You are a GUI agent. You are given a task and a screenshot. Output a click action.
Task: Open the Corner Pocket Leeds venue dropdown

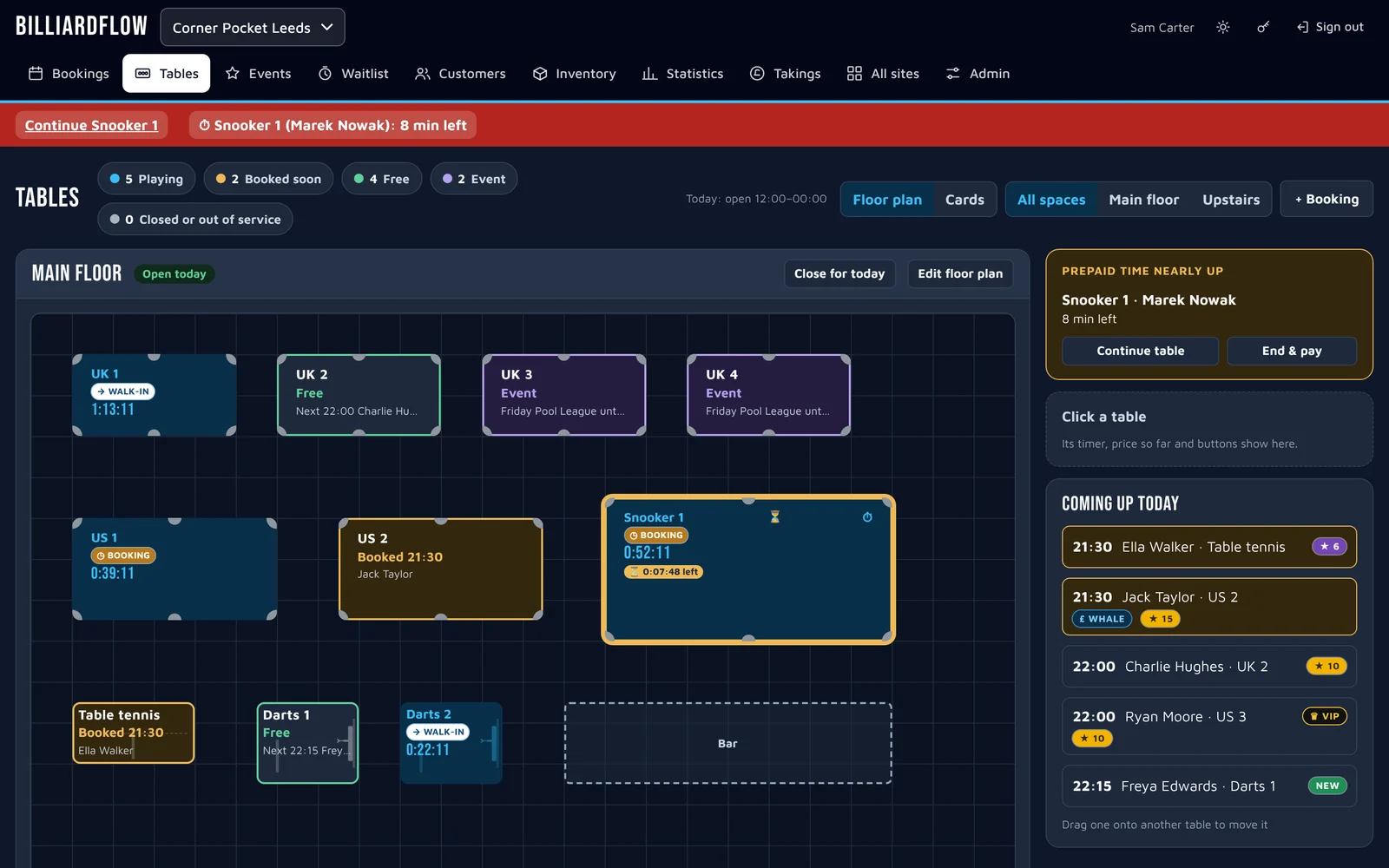tap(253, 27)
